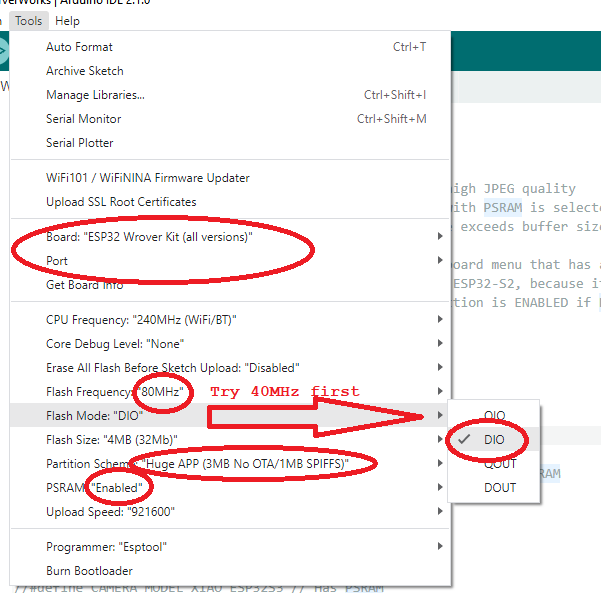Choose QIO flash mode

tap(494, 416)
